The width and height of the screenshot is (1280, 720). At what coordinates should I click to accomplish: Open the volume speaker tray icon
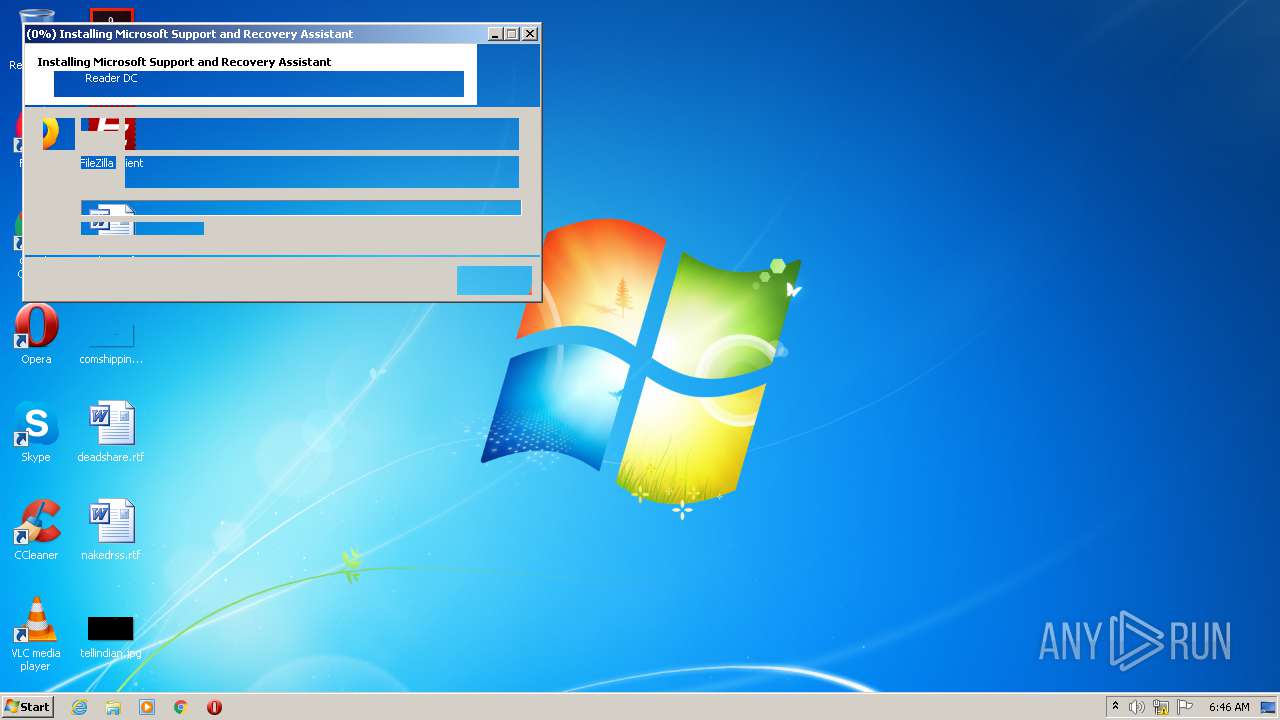pos(1137,707)
